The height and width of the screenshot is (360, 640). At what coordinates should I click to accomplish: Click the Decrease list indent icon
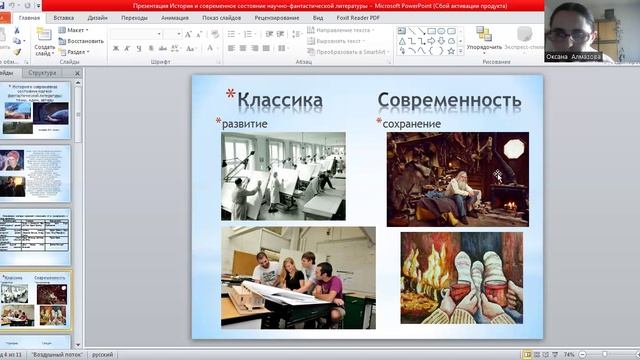click(269, 34)
